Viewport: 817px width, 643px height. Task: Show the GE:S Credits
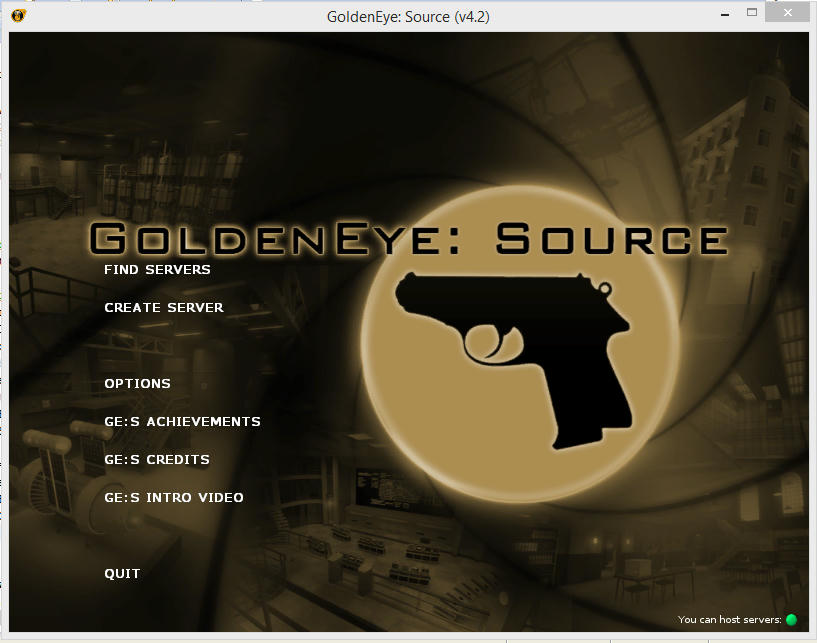[x=157, y=460]
